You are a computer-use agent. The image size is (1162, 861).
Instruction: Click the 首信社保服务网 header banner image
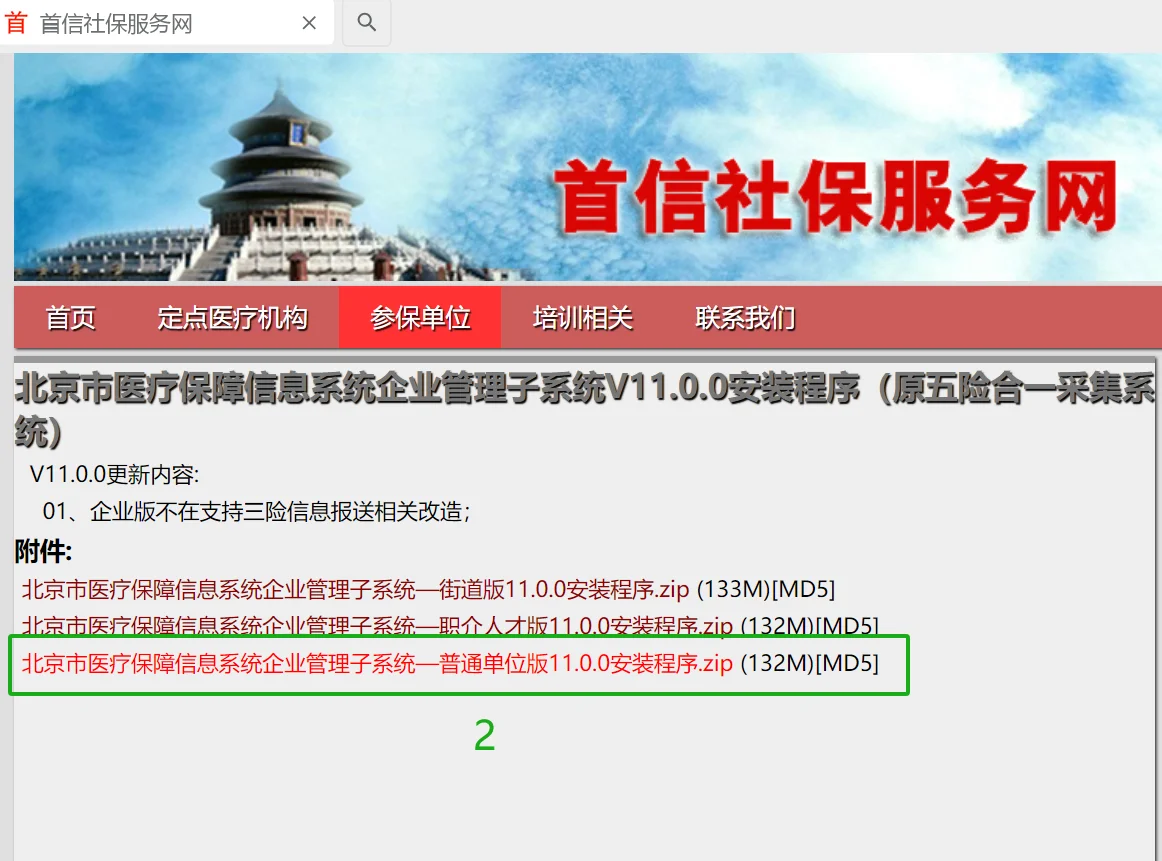(x=588, y=167)
